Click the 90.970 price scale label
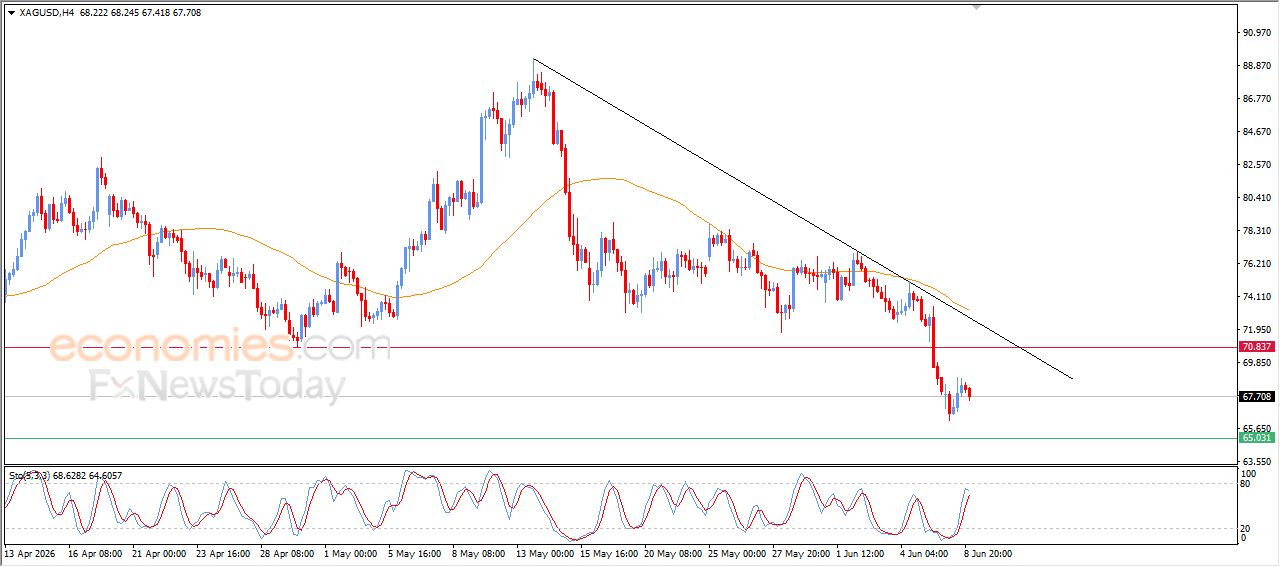 [x=1256, y=33]
